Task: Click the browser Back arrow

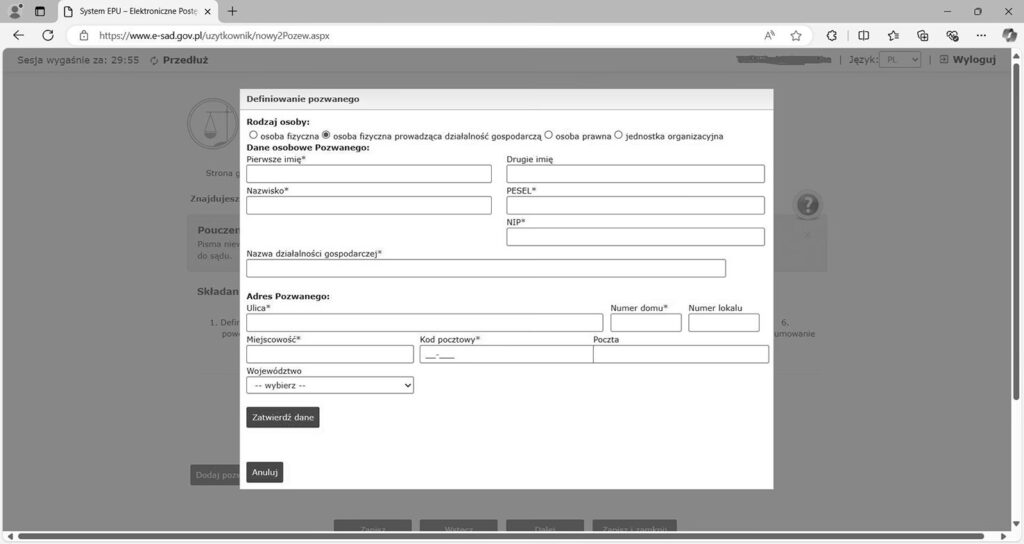Action: pyautogui.click(x=18, y=35)
